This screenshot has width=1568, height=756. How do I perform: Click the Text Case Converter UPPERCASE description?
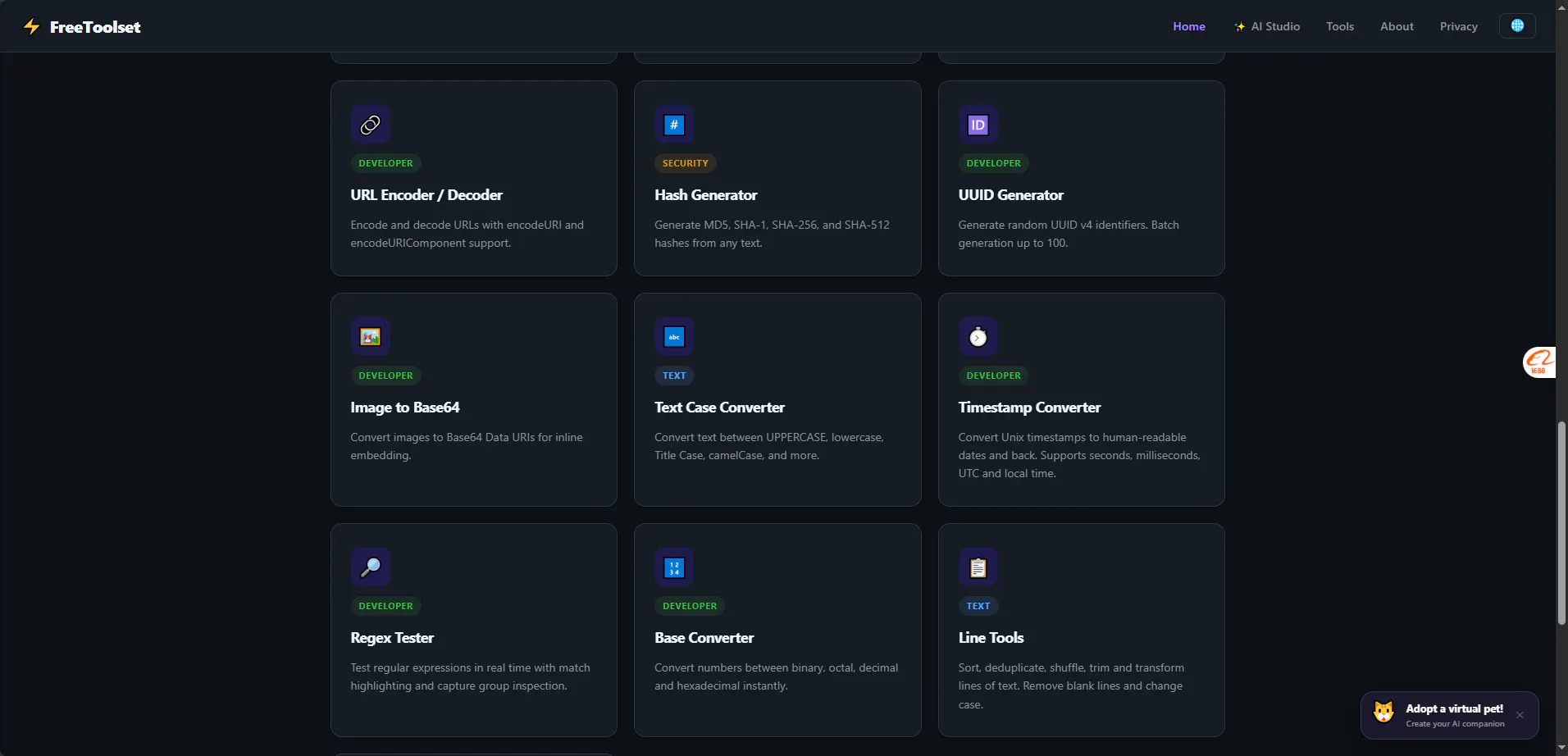pos(769,446)
